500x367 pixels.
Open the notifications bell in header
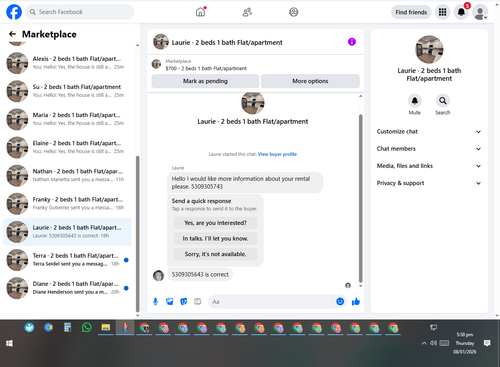[461, 12]
